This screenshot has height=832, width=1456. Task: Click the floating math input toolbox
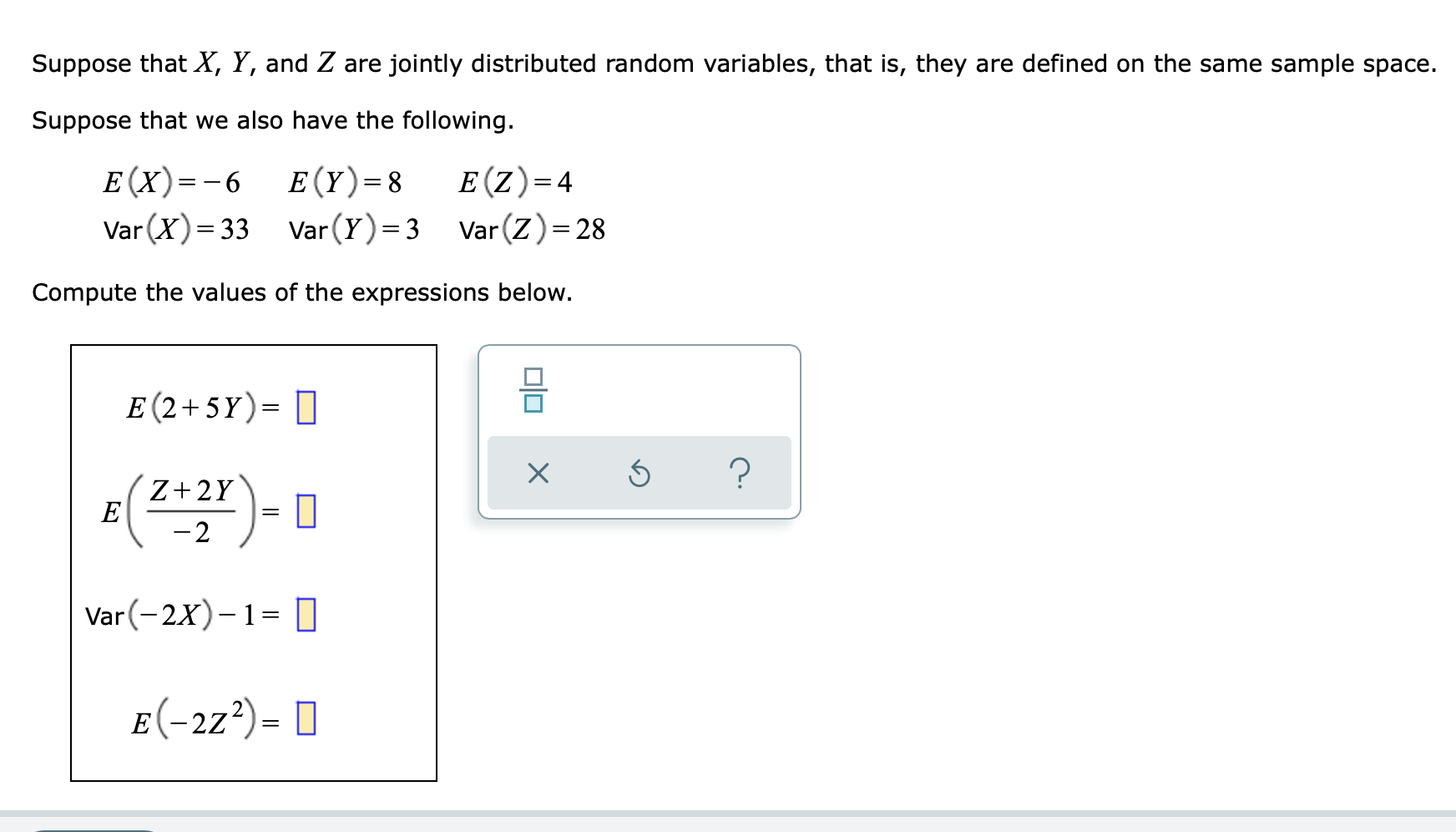pos(639,430)
